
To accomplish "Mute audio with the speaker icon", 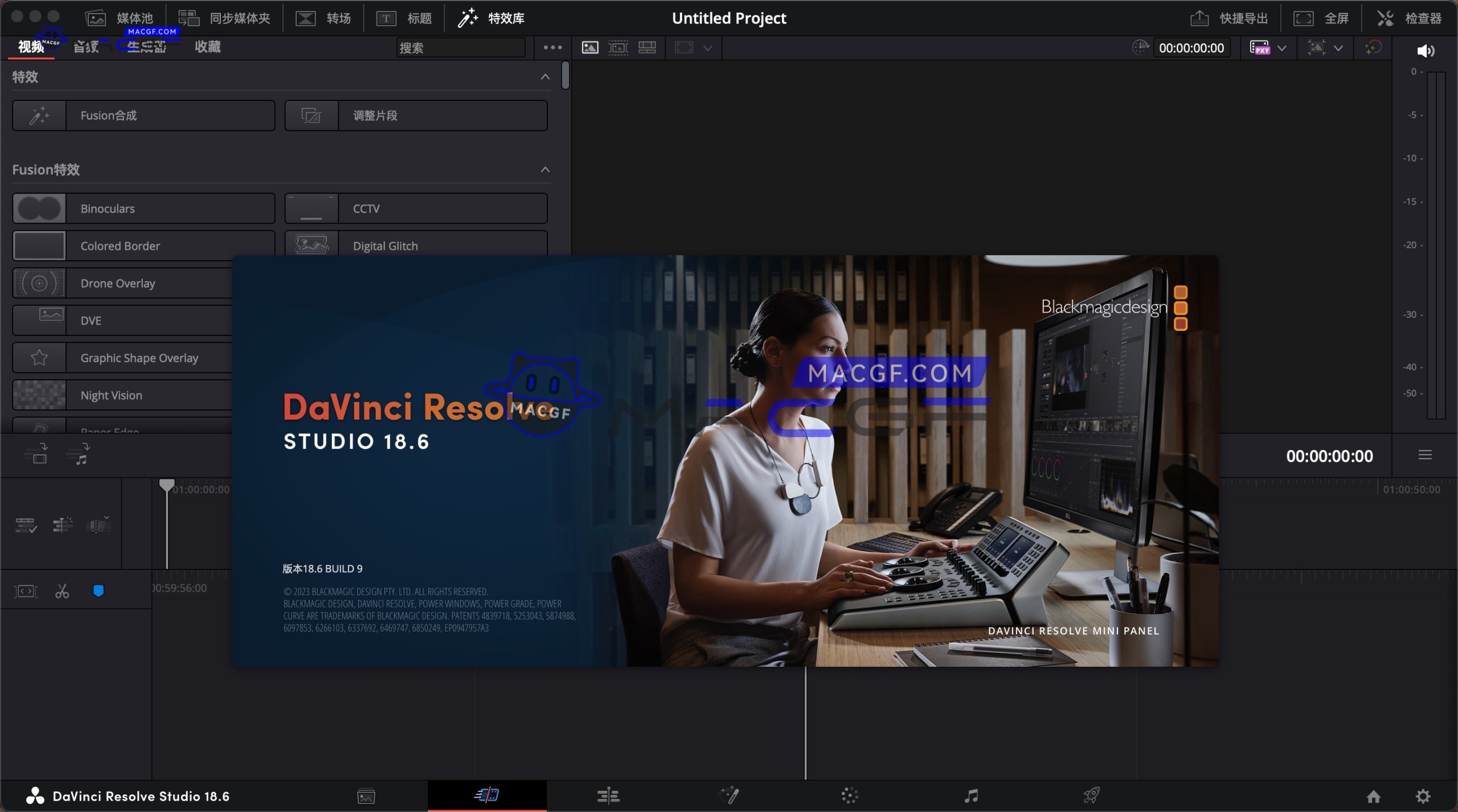I will click(1426, 50).
